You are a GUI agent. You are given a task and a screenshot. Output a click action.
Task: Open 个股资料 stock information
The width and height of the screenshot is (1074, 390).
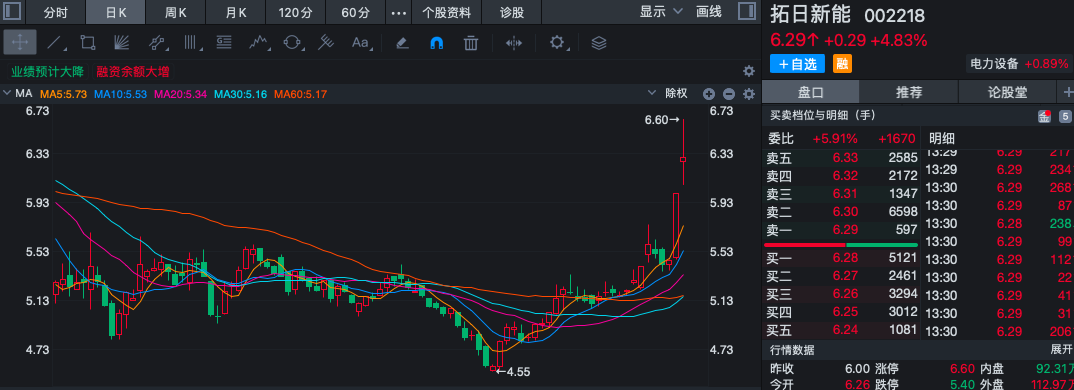coord(447,12)
